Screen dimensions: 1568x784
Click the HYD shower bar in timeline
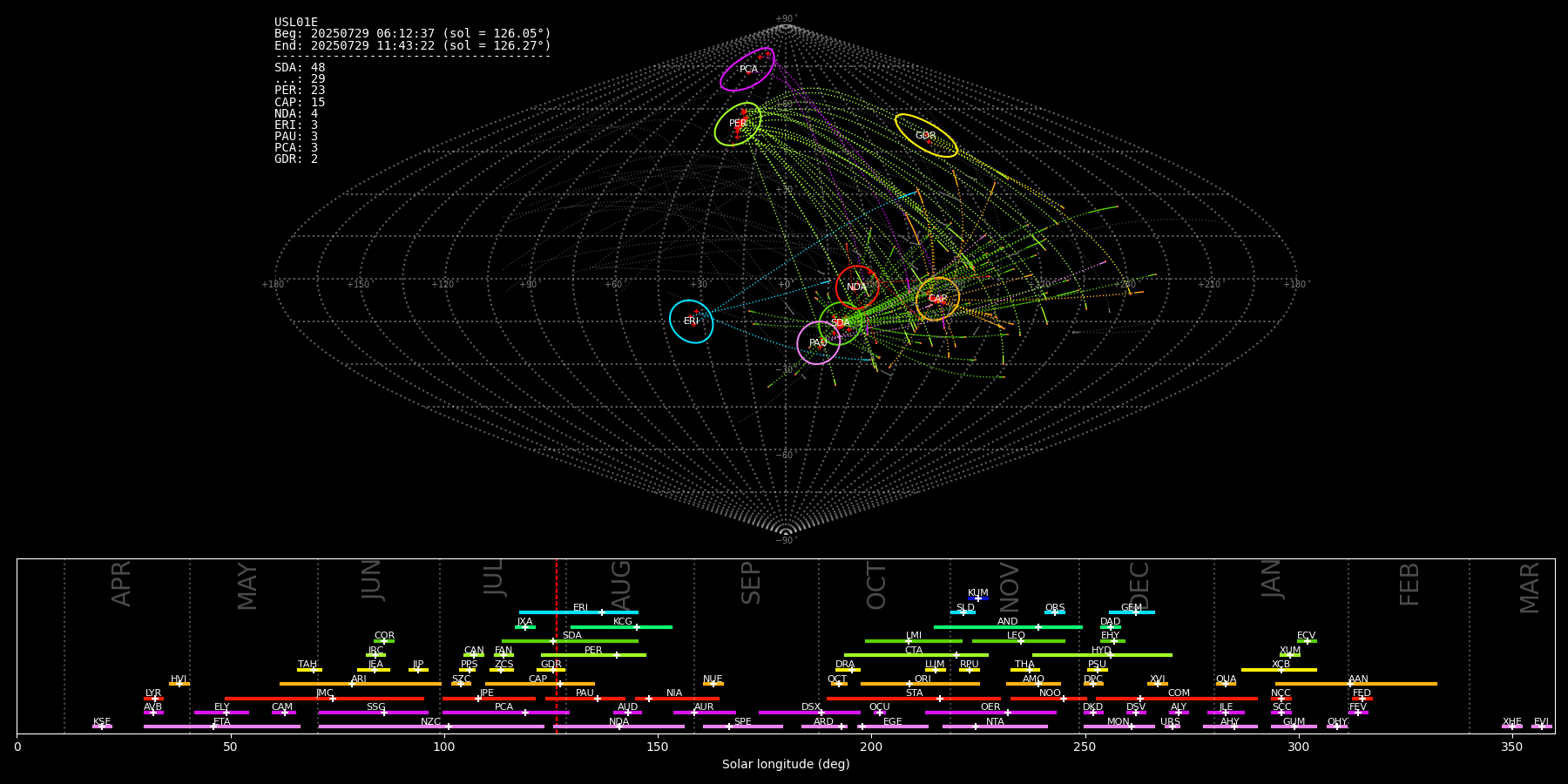pos(1102,655)
